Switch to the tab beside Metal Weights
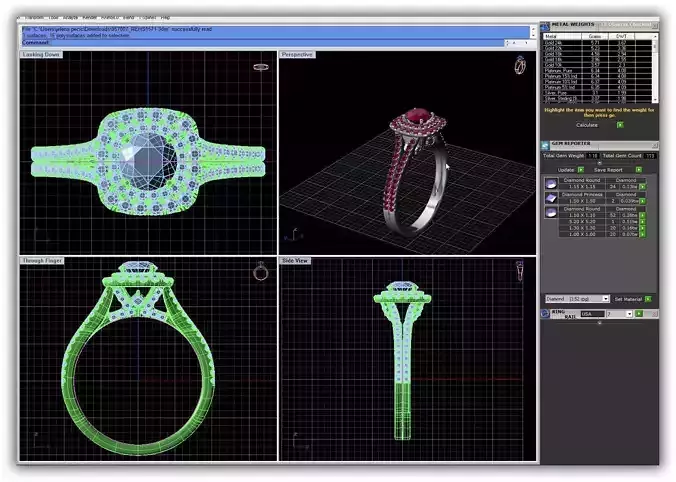Viewport: 676px width, 482px height. (625, 25)
